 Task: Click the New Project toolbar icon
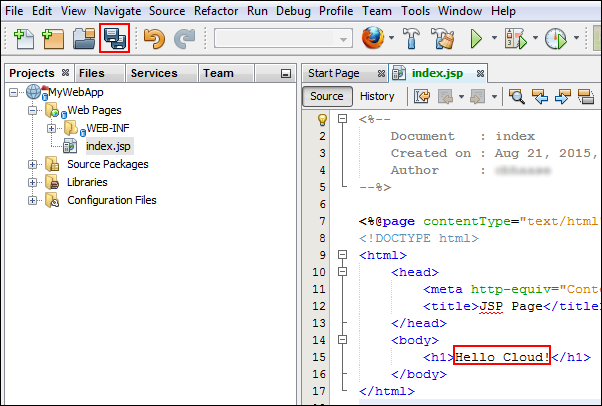click(53, 38)
